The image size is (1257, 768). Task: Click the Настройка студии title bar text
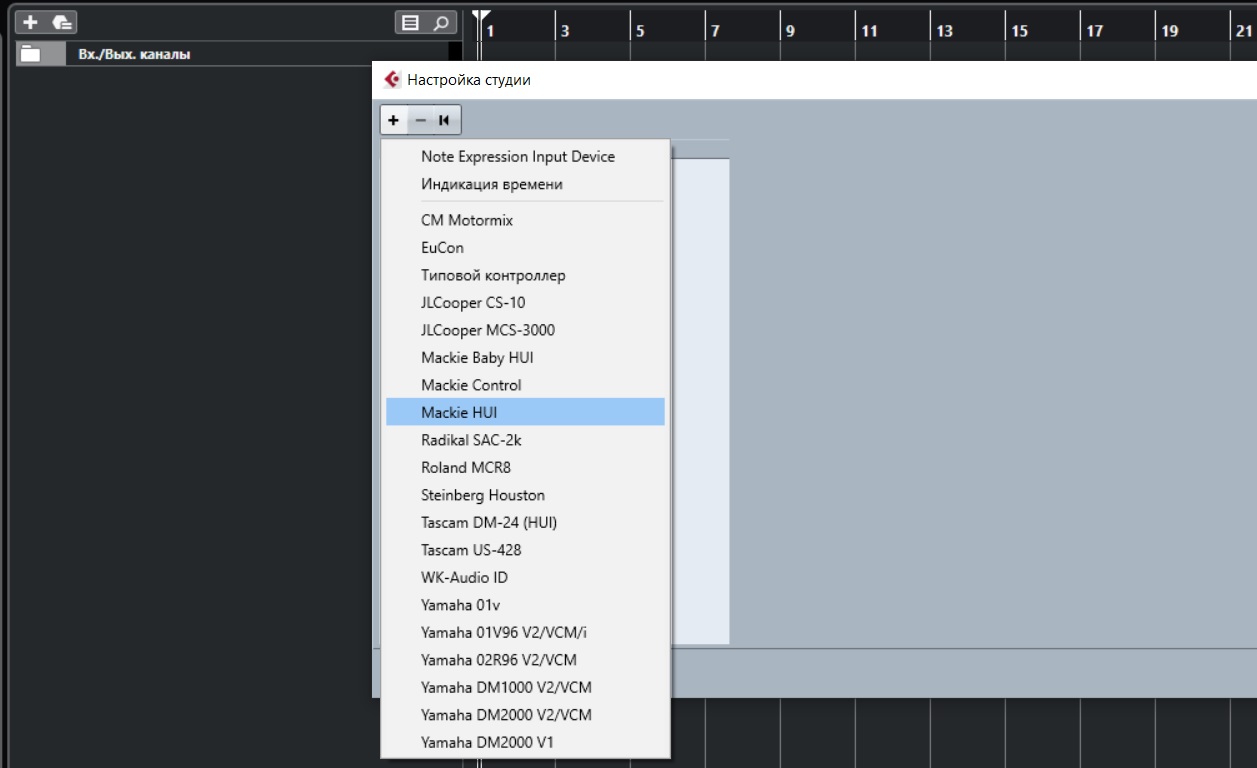click(x=469, y=80)
